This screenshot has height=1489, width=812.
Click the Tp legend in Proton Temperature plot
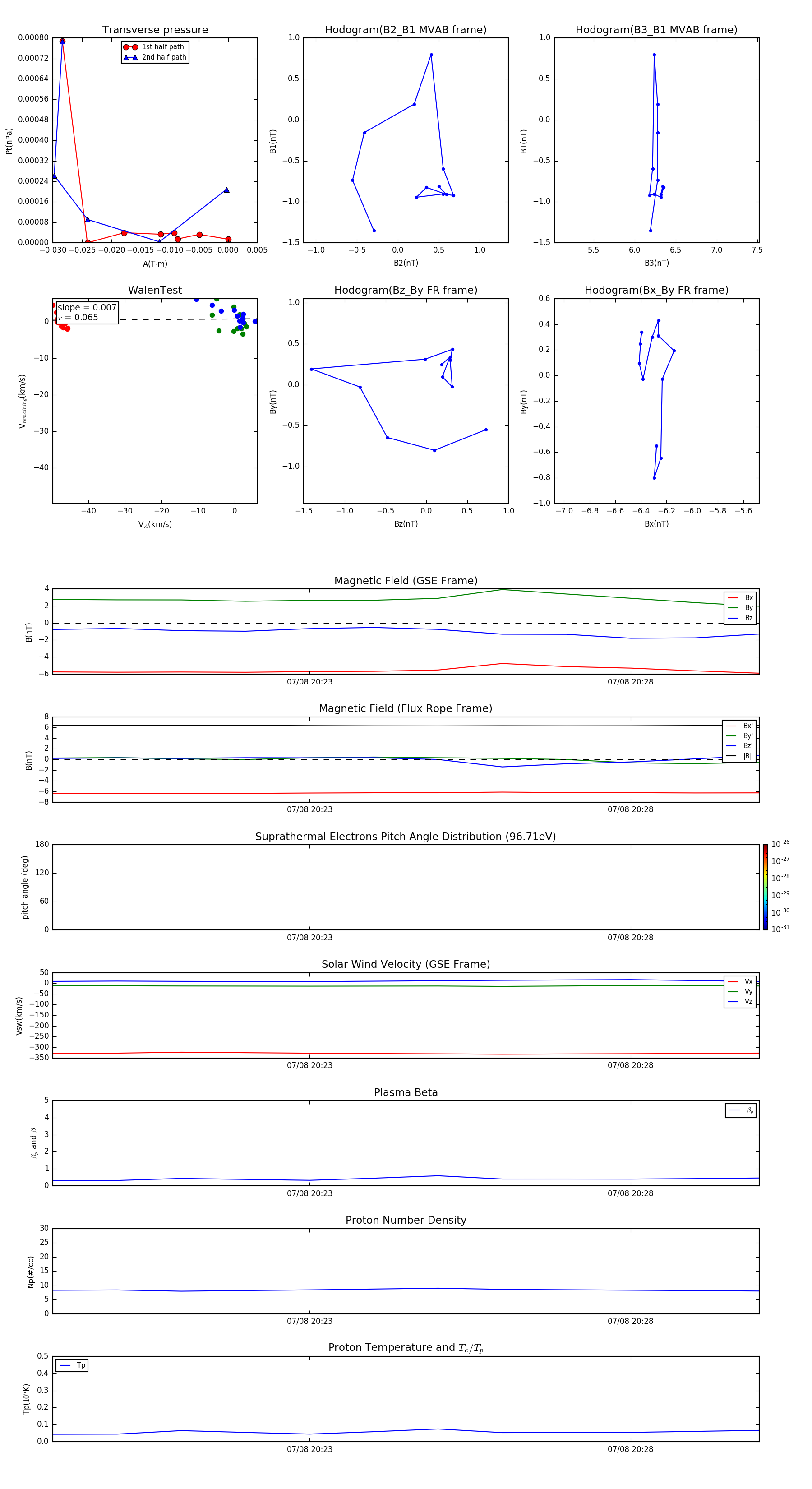click(x=72, y=1365)
